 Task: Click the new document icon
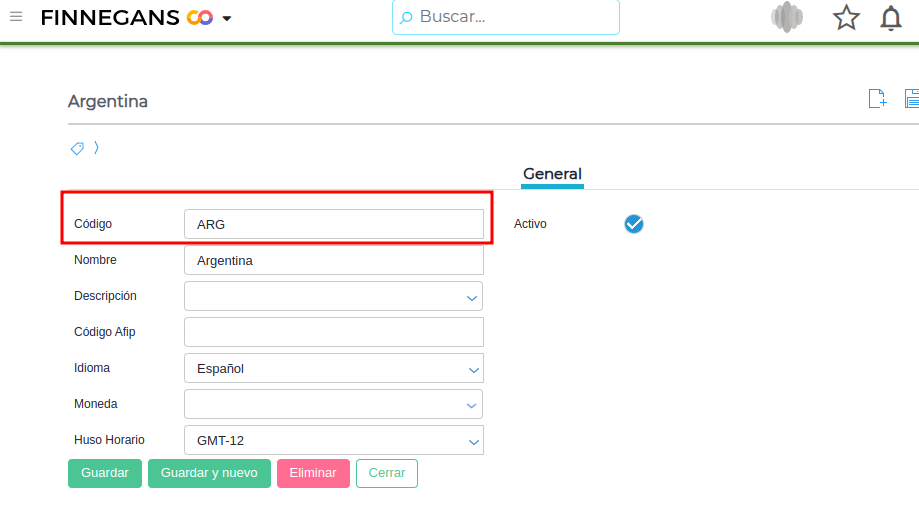coord(877,98)
